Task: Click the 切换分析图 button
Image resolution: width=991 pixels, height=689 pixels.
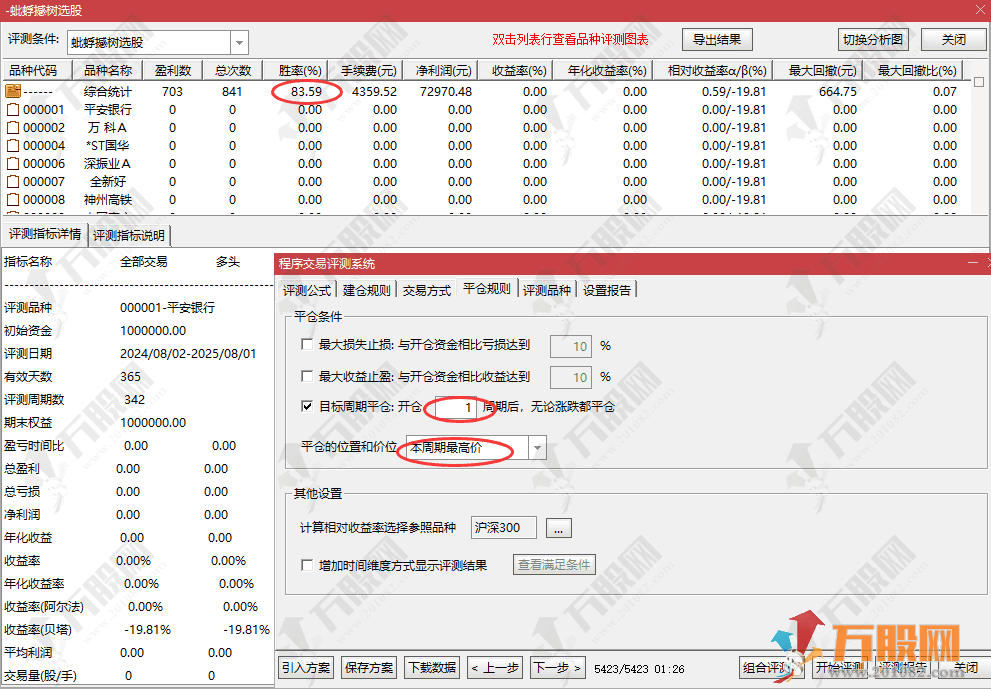Action: coord(873,40)
